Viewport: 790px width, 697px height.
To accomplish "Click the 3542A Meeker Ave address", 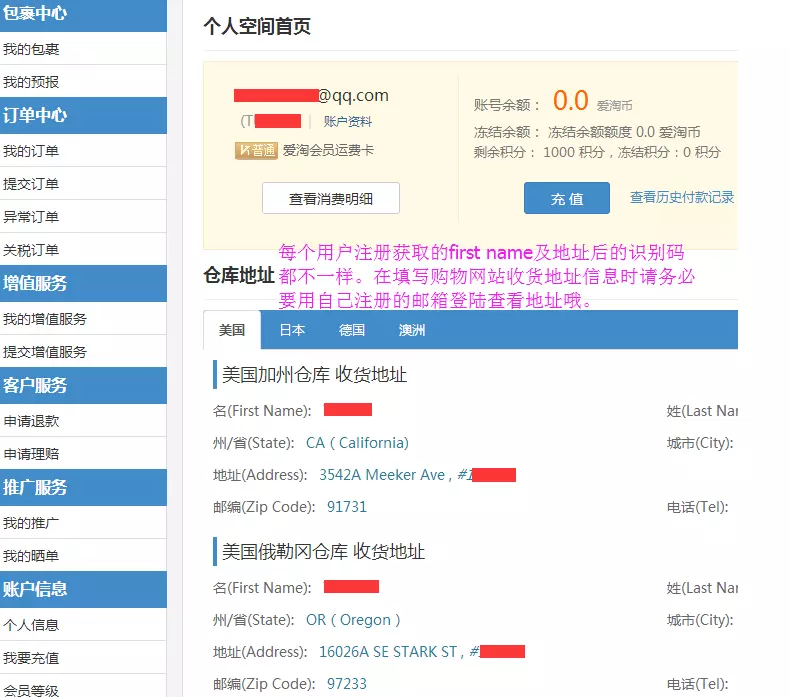I will pyautogui.click(x=382, y=475).
